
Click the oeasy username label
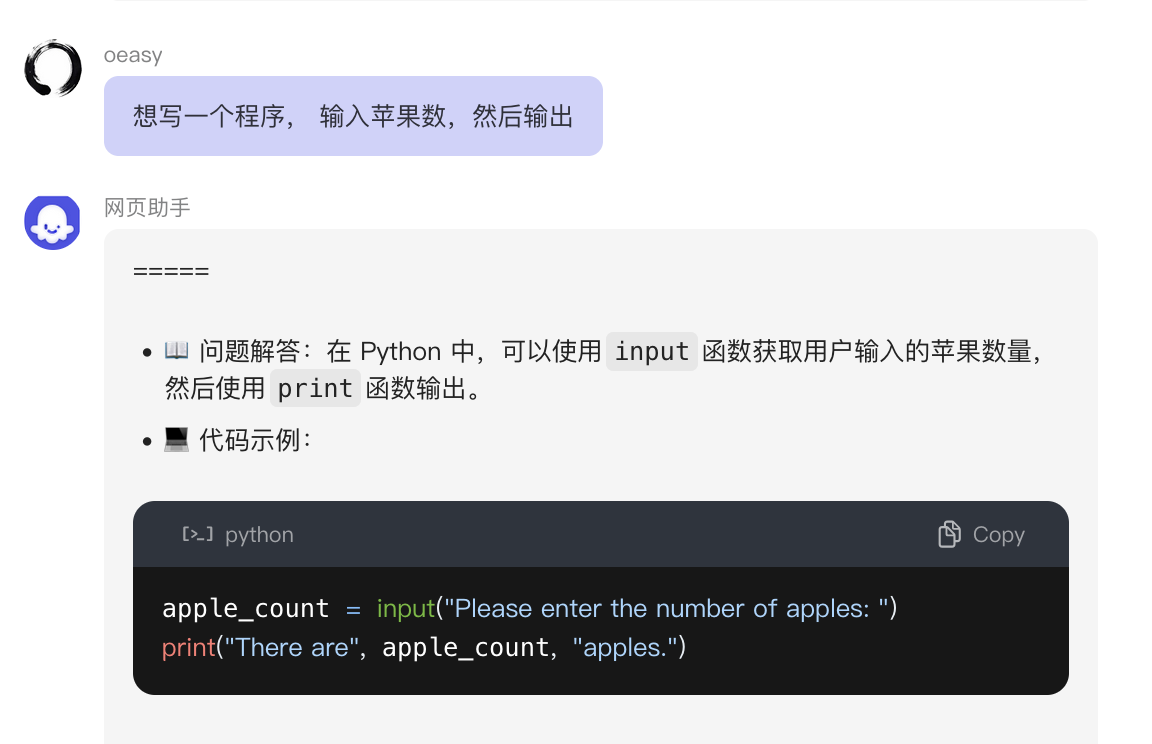(133, 54)
